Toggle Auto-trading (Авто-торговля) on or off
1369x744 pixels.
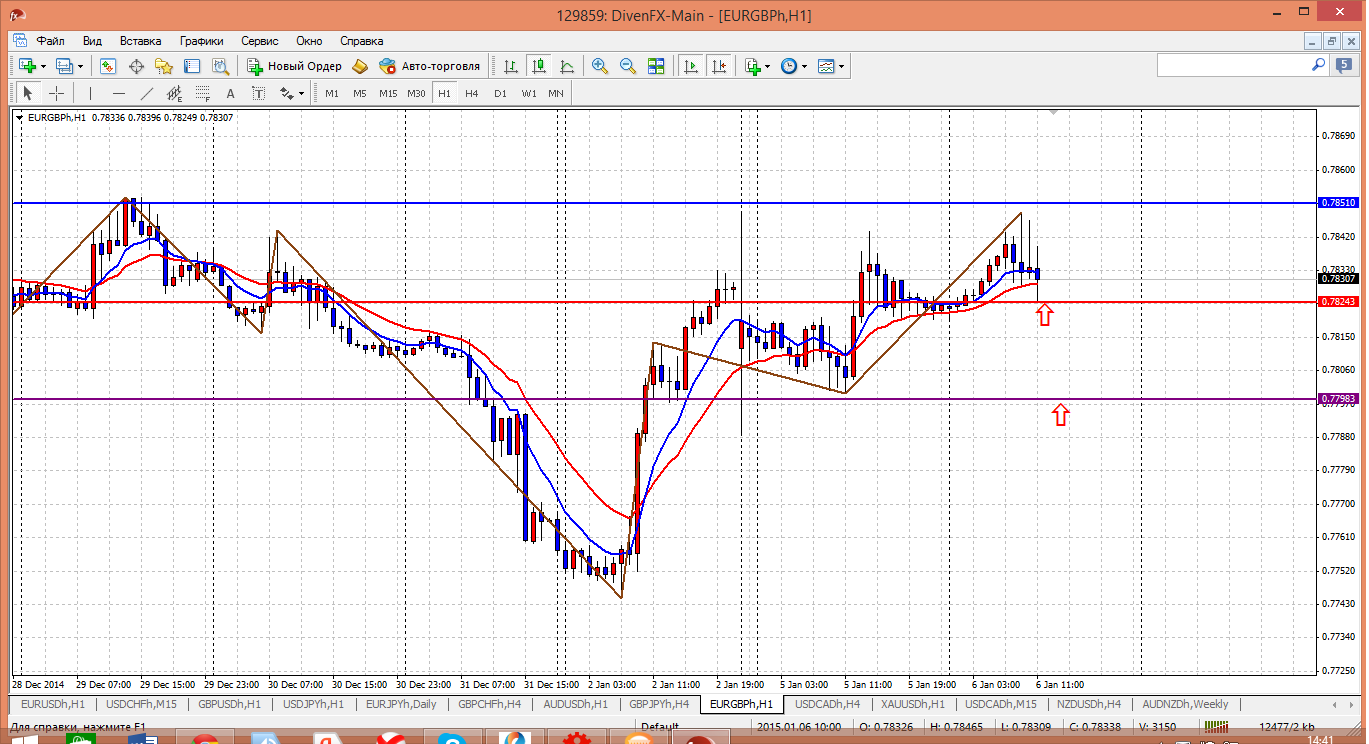tap(429, 66)
